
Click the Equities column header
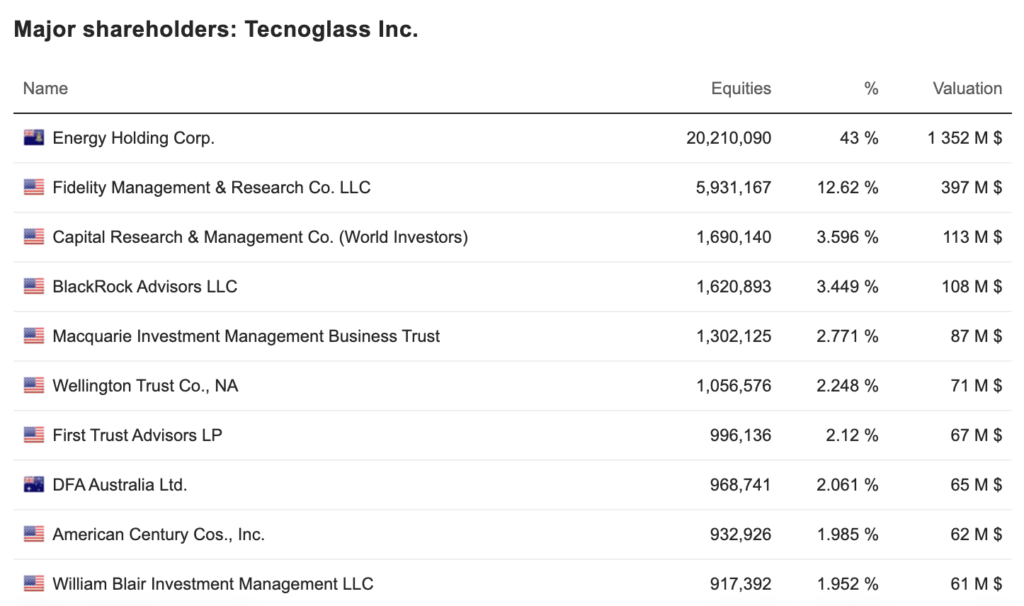click(x=741, y=88)
